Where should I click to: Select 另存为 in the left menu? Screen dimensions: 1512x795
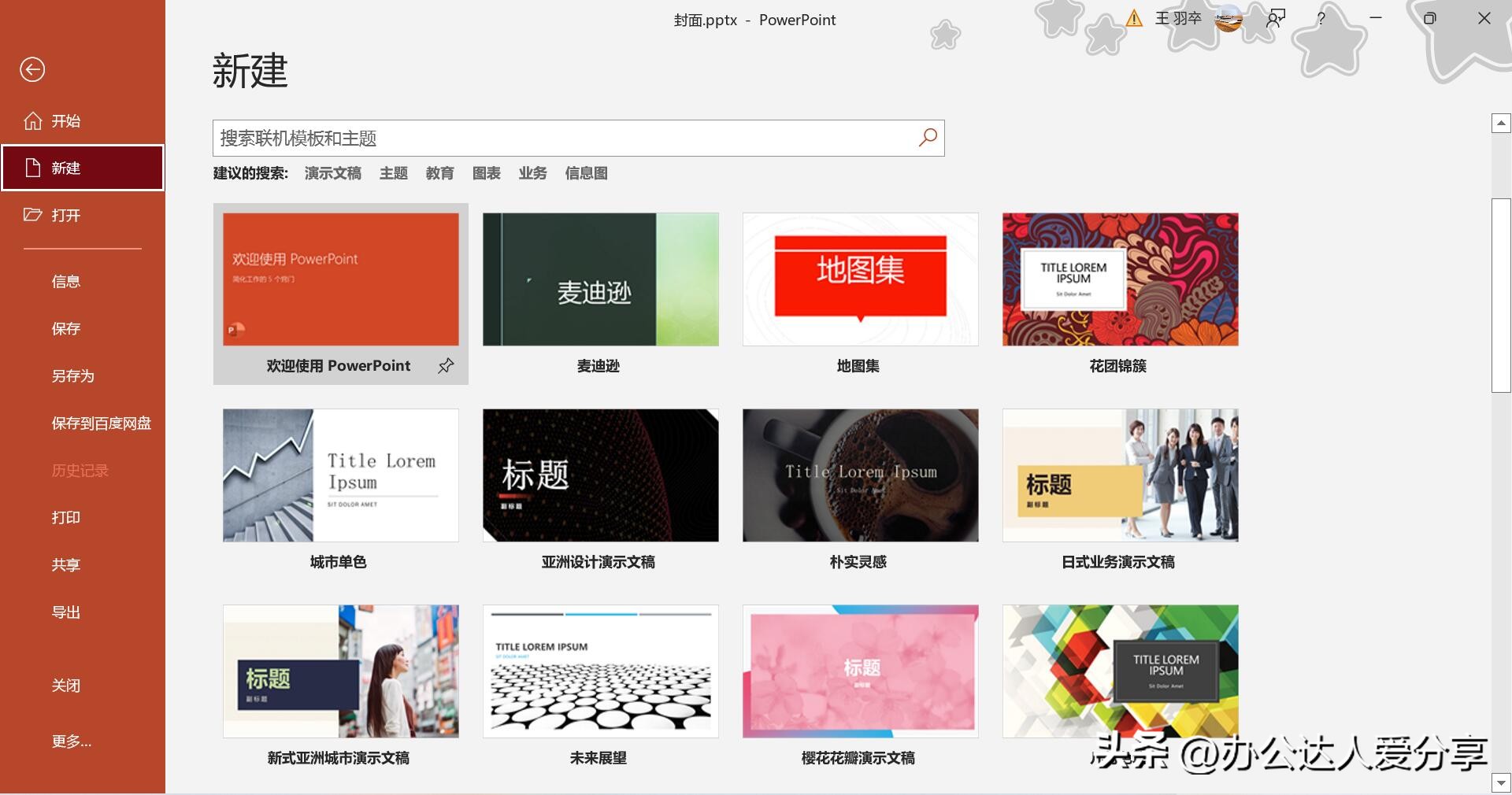tap(73, 376)
